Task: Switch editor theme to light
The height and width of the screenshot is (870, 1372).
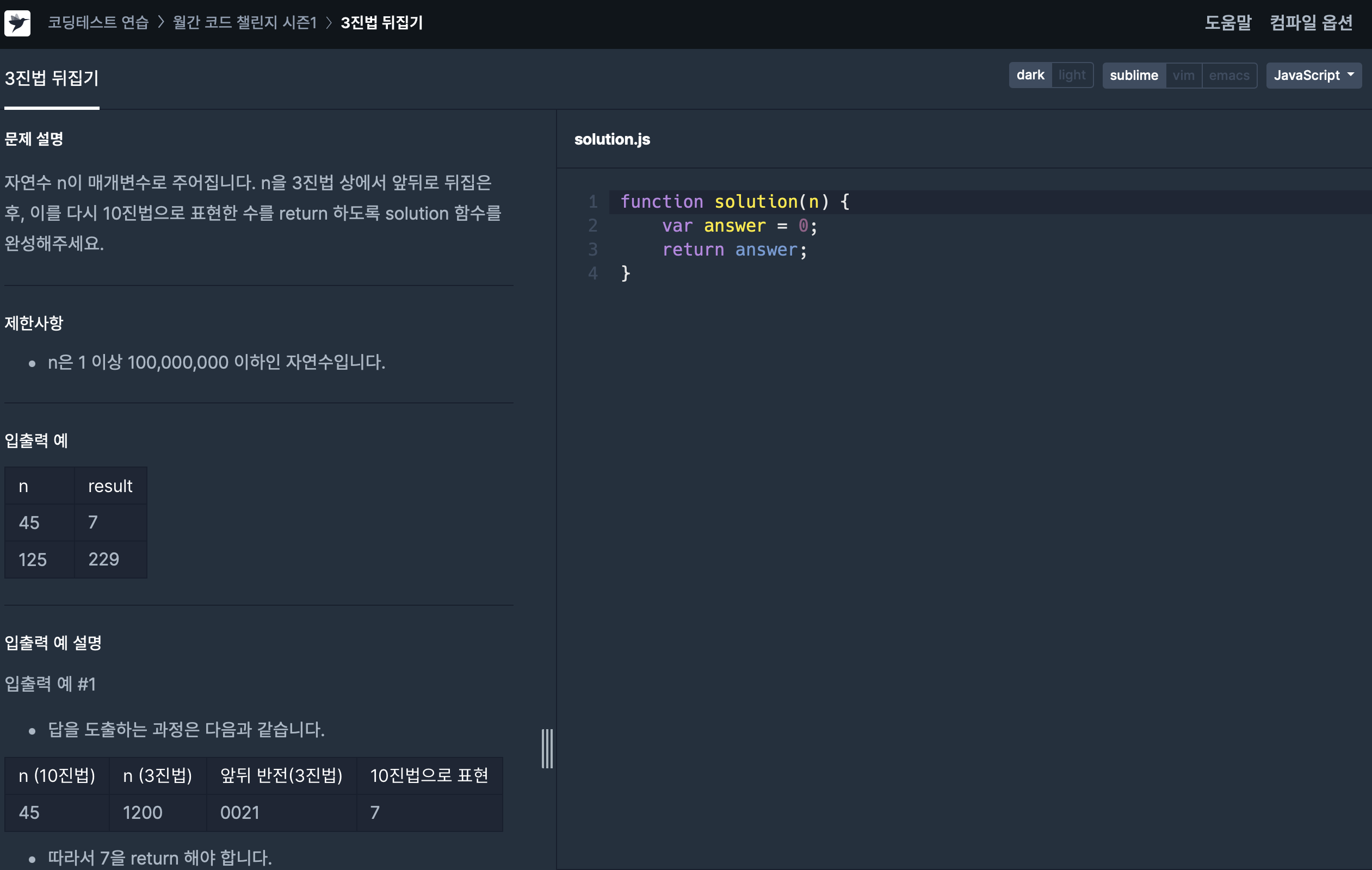Action: tap(1071, 75)
